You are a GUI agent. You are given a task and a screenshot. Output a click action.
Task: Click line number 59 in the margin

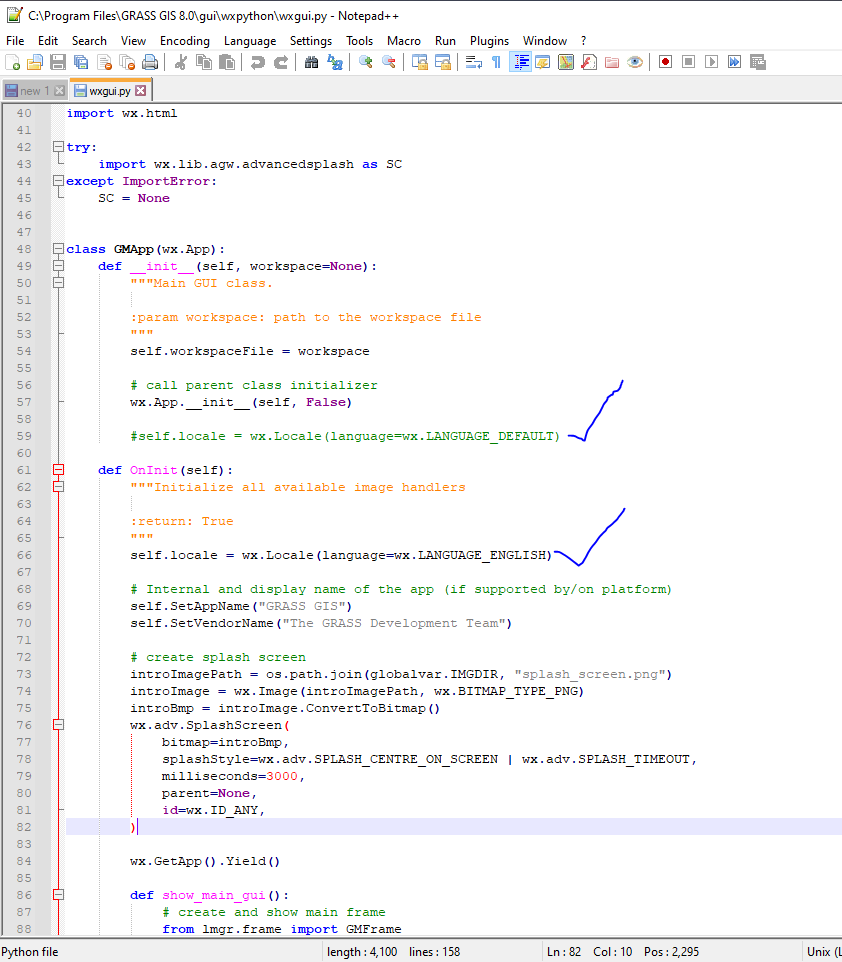tap(24, 436)
